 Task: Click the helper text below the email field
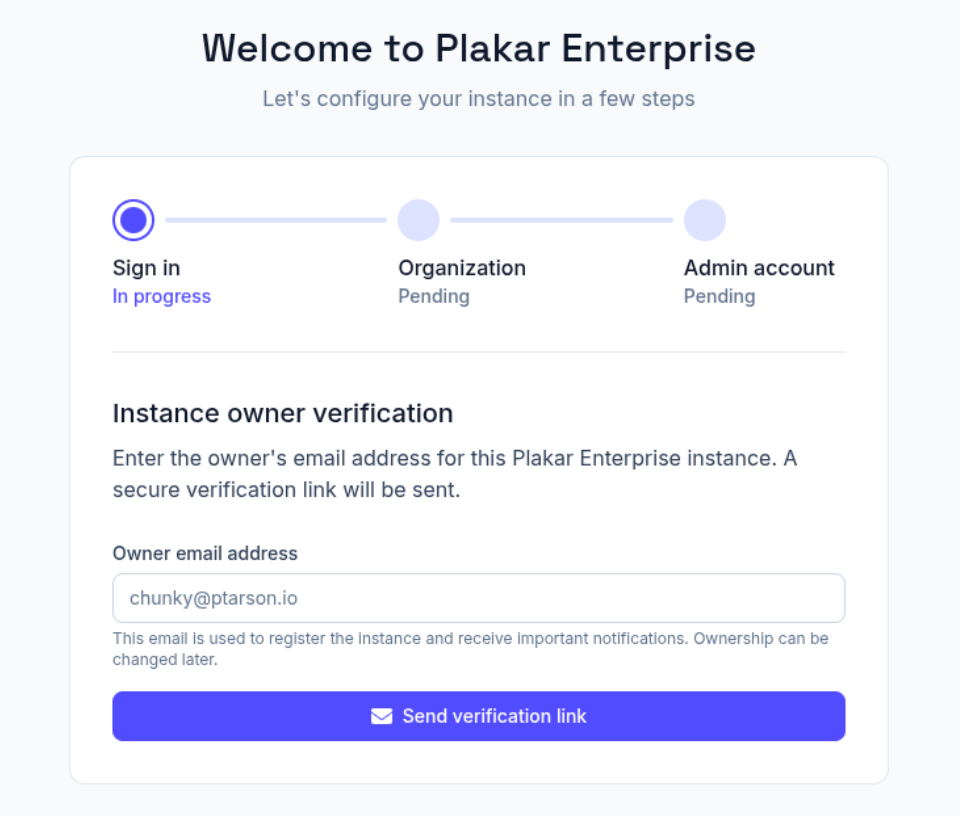click(x=470, y=648)
